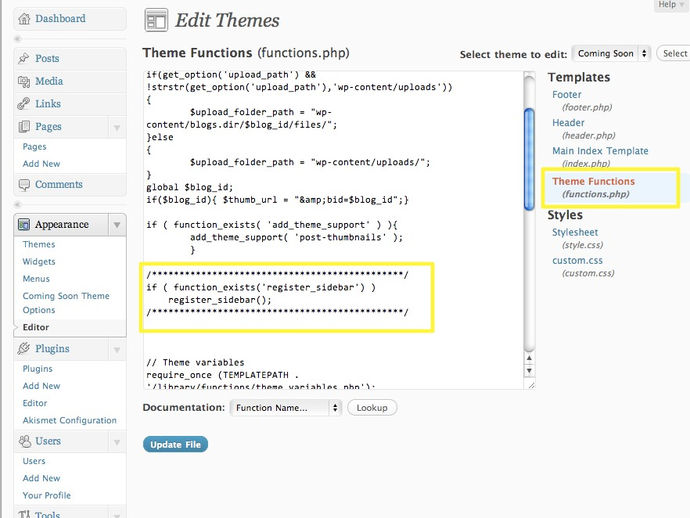
Task: Collapse the Plugins menu arrow
Action: tap(117, 350)
